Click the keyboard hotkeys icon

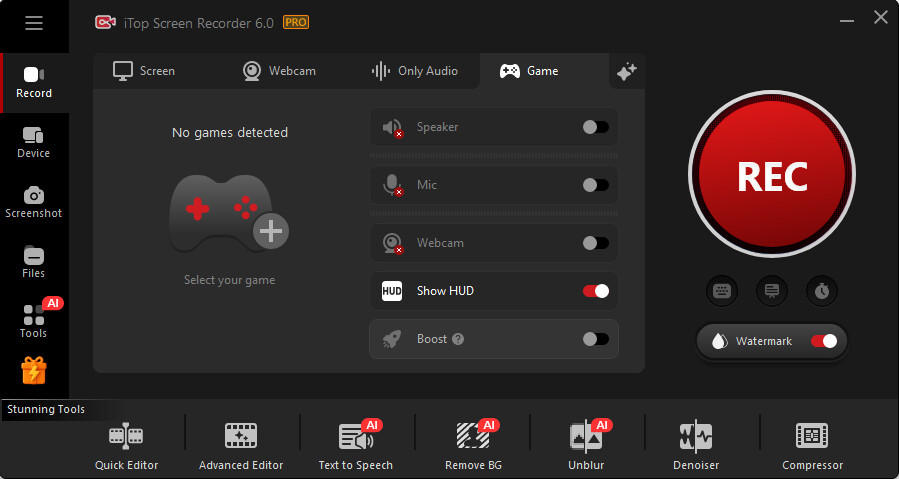tap(722, 291)
